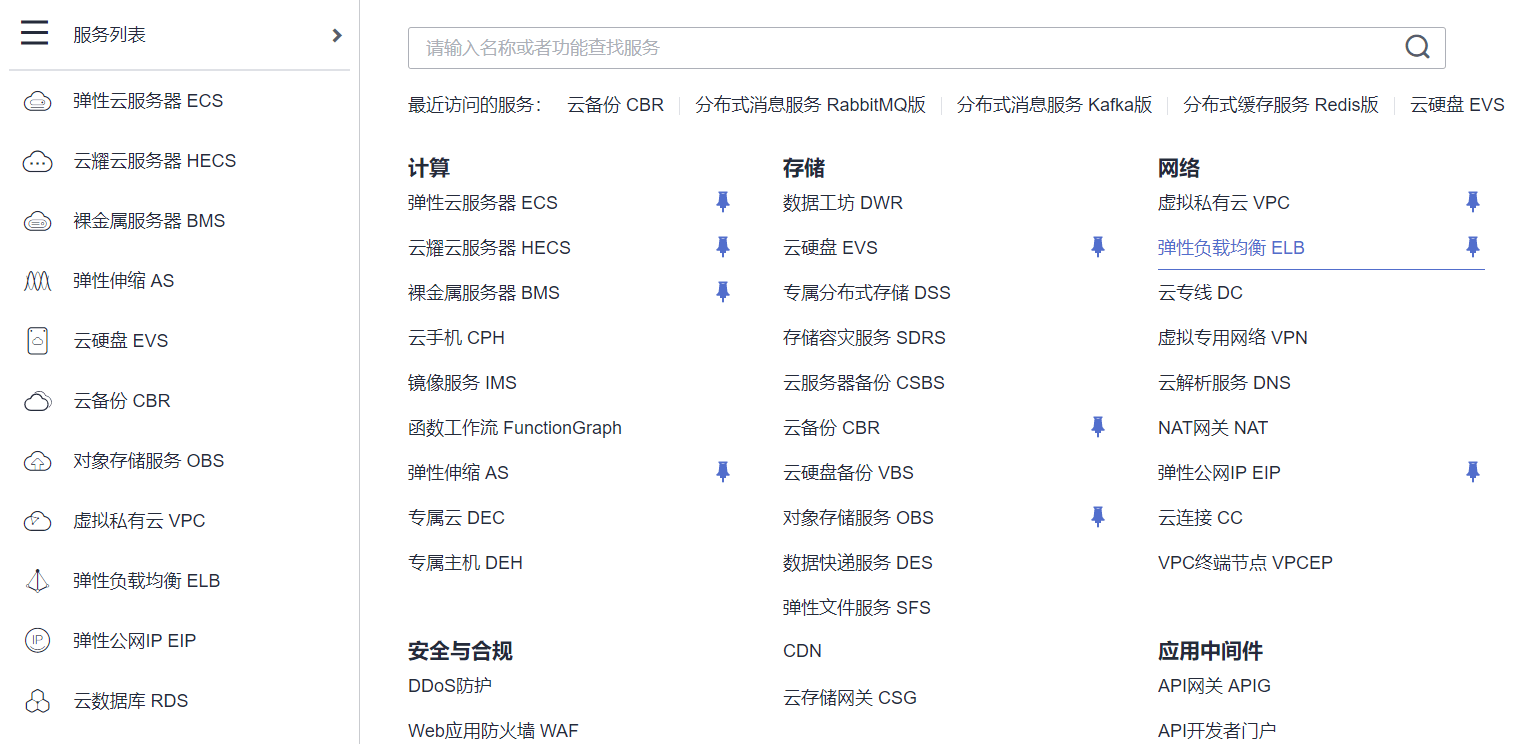The width and height of the screenshot is (1520, 744).
Task: Go to 虚拟专用网络 VPN
Action: tap(1233, 338)
